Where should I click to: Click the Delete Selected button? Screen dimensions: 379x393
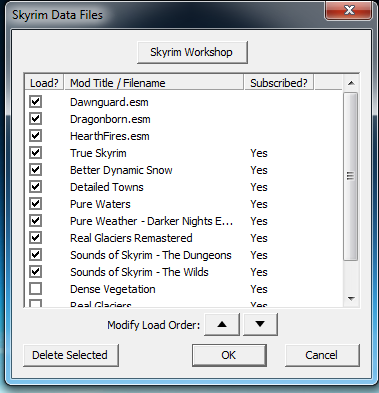tap(71, 355)
